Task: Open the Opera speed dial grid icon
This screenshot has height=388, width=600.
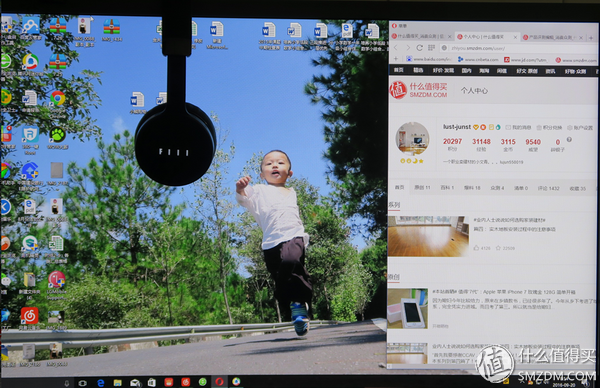Action: click(431, 48)
